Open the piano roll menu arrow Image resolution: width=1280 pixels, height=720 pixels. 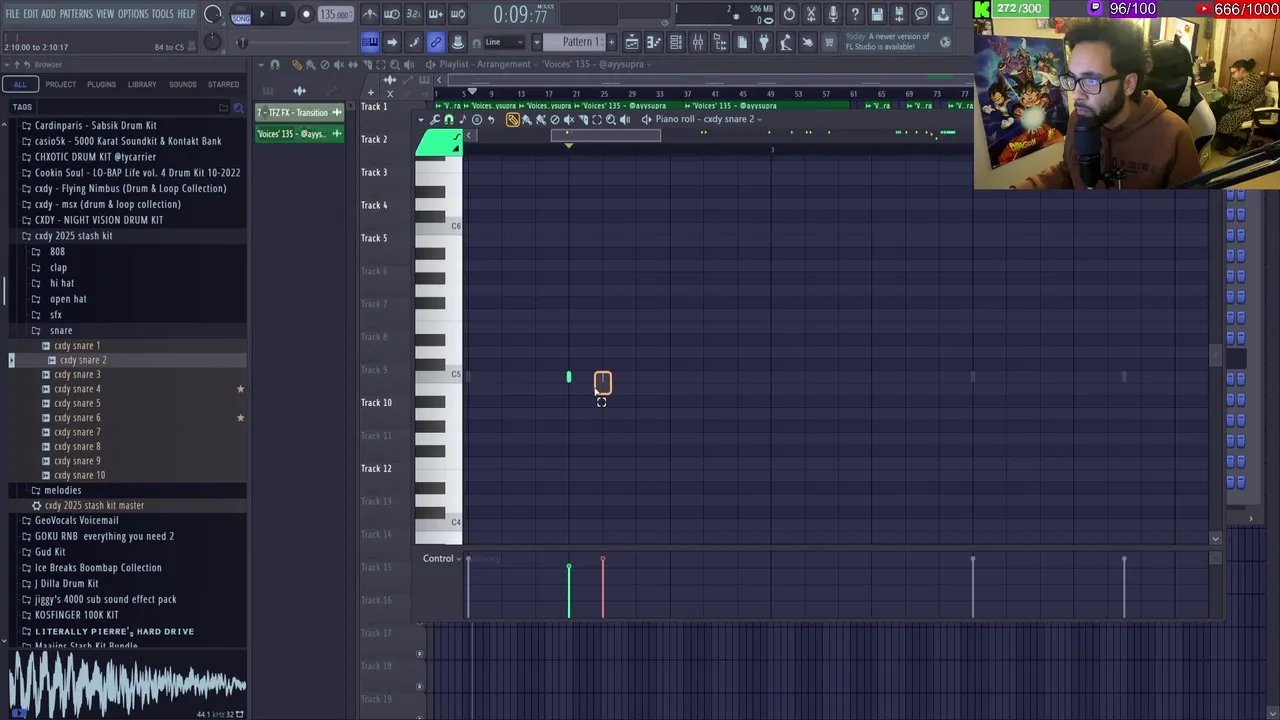click(421, 119)
